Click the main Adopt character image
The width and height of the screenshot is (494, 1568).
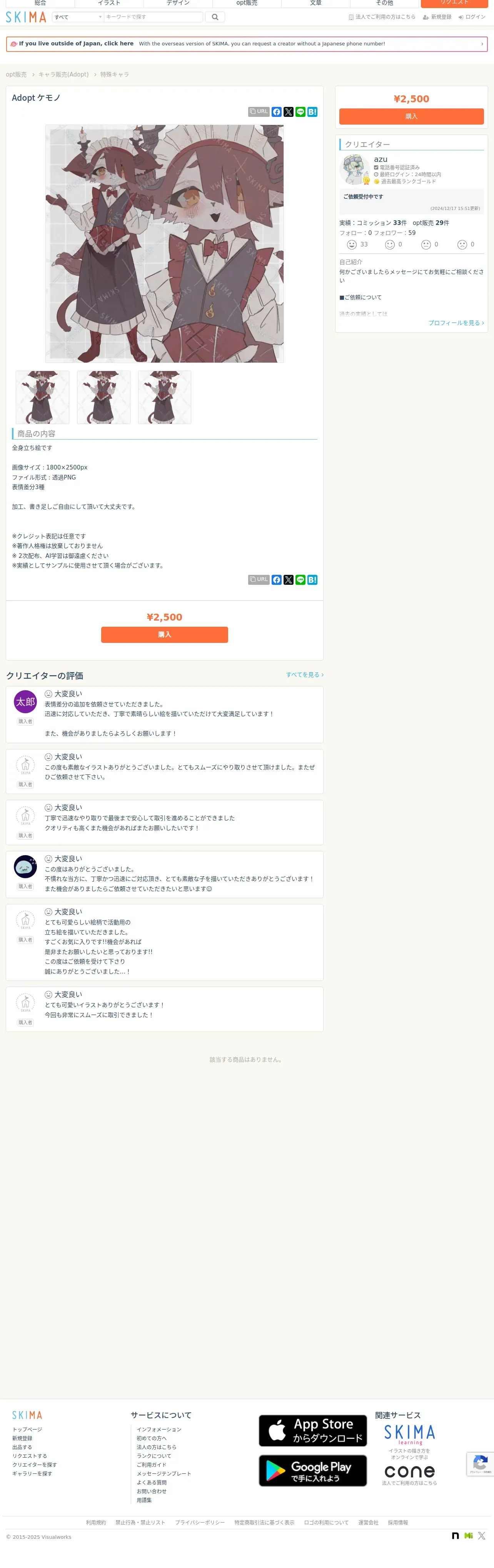pyautogui.click(x=164, y=243)
